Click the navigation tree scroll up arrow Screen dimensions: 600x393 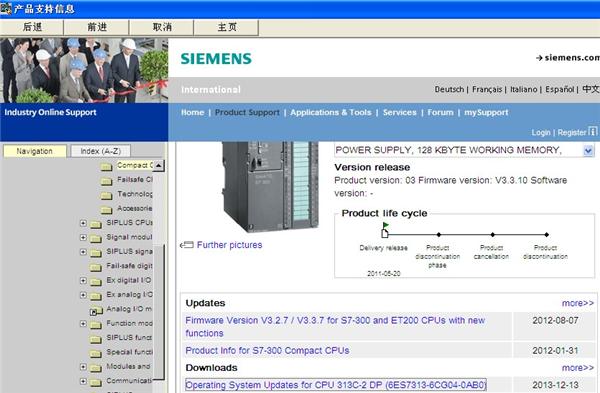click(158, 165)
